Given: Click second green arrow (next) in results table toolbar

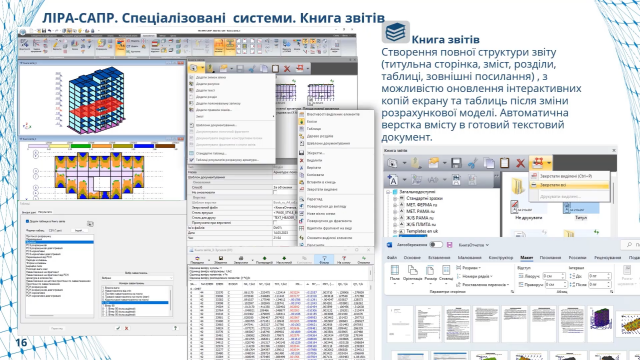Looking at the screenshot, I should [284, 259].
